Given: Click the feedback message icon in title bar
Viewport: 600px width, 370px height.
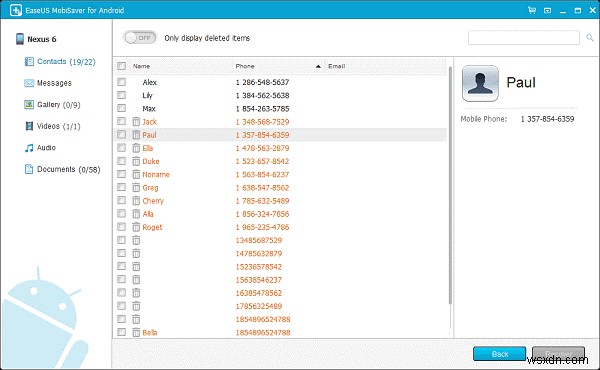Looking at the screenshot, I should pyautogui.click(x=548, y=11).
